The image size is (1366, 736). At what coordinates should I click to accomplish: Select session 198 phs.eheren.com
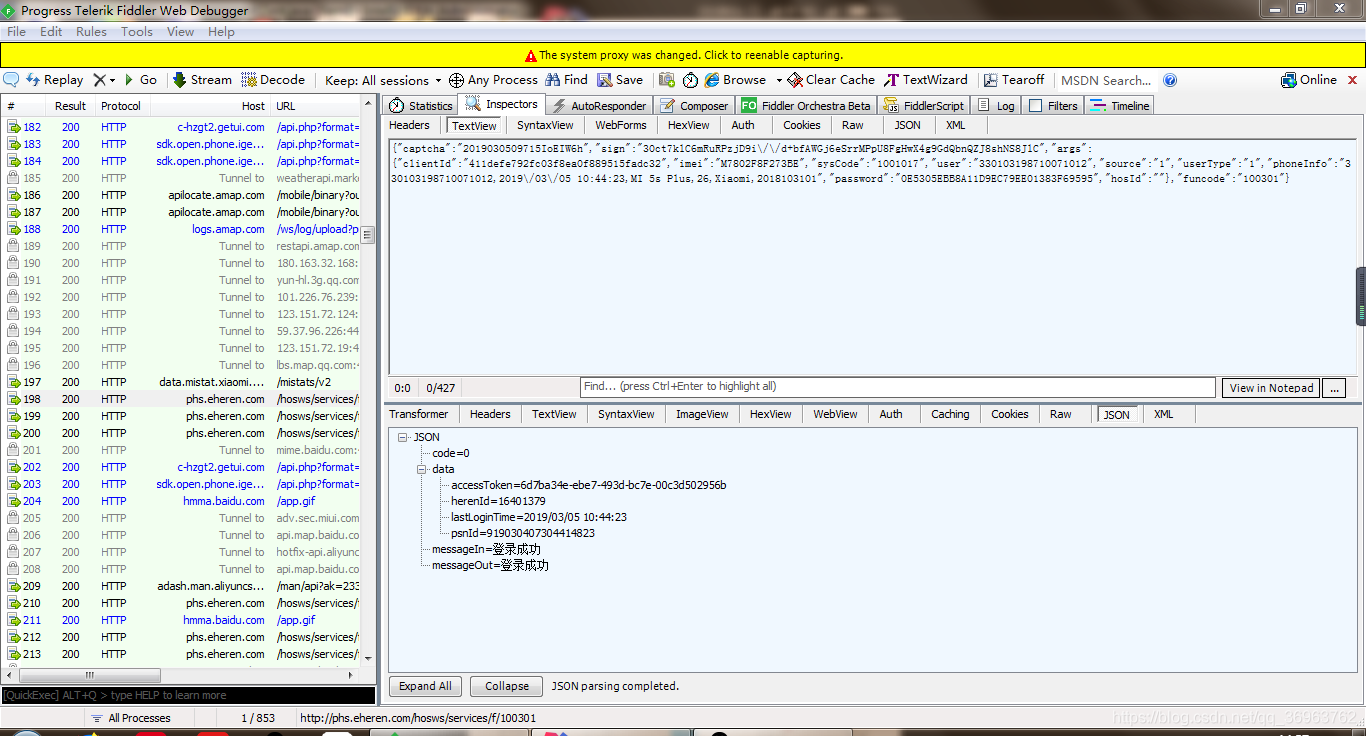[182, 399]
